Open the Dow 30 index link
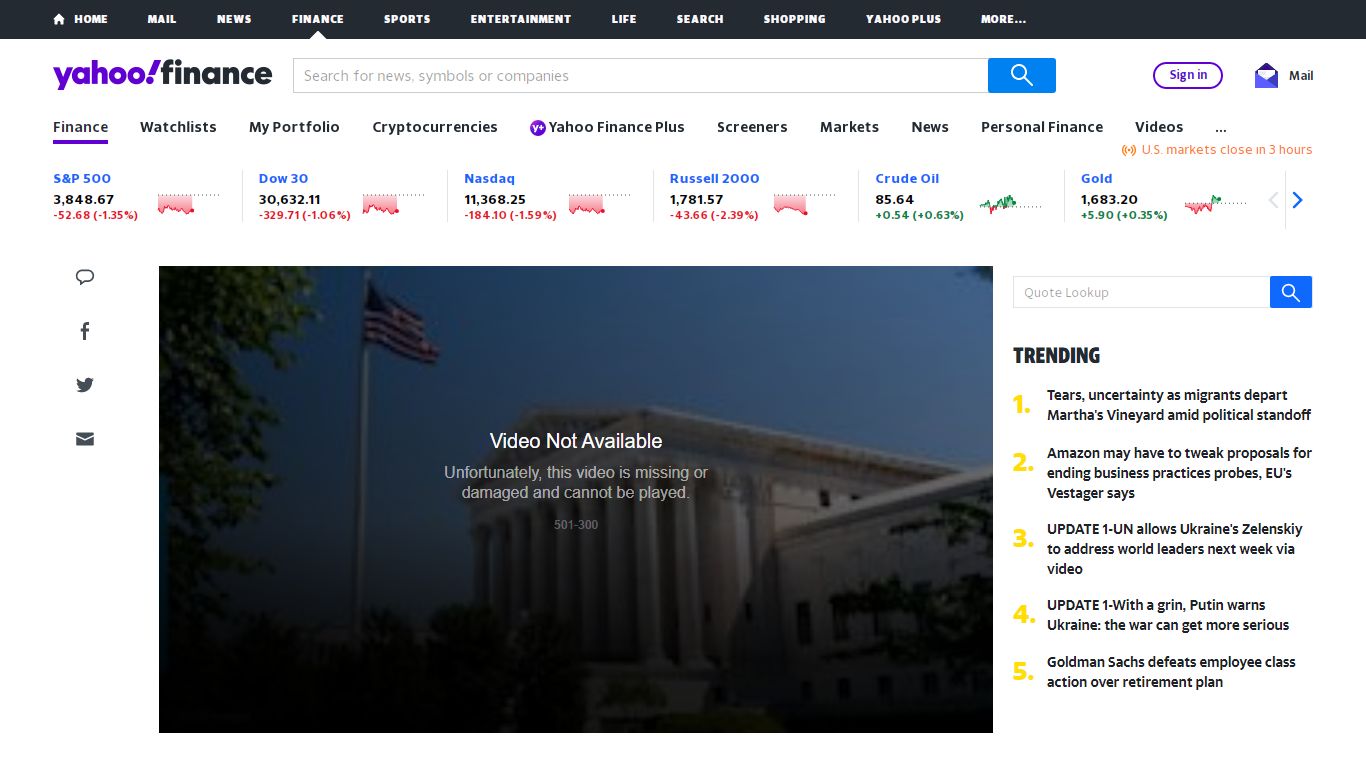Image resolution: width=1366 pixels, height=768 pixels. pos(283,178)
